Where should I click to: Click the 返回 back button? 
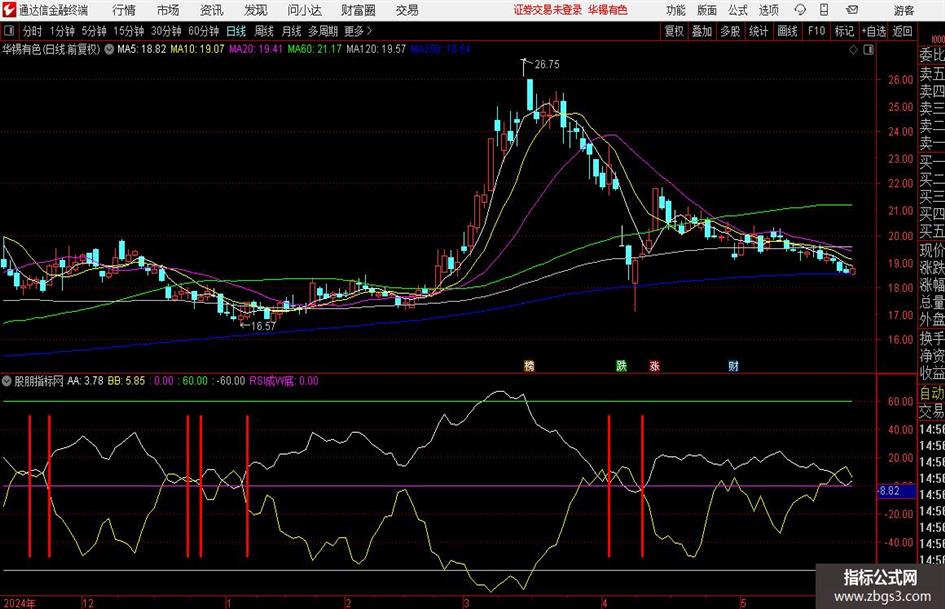coord(903,31)
